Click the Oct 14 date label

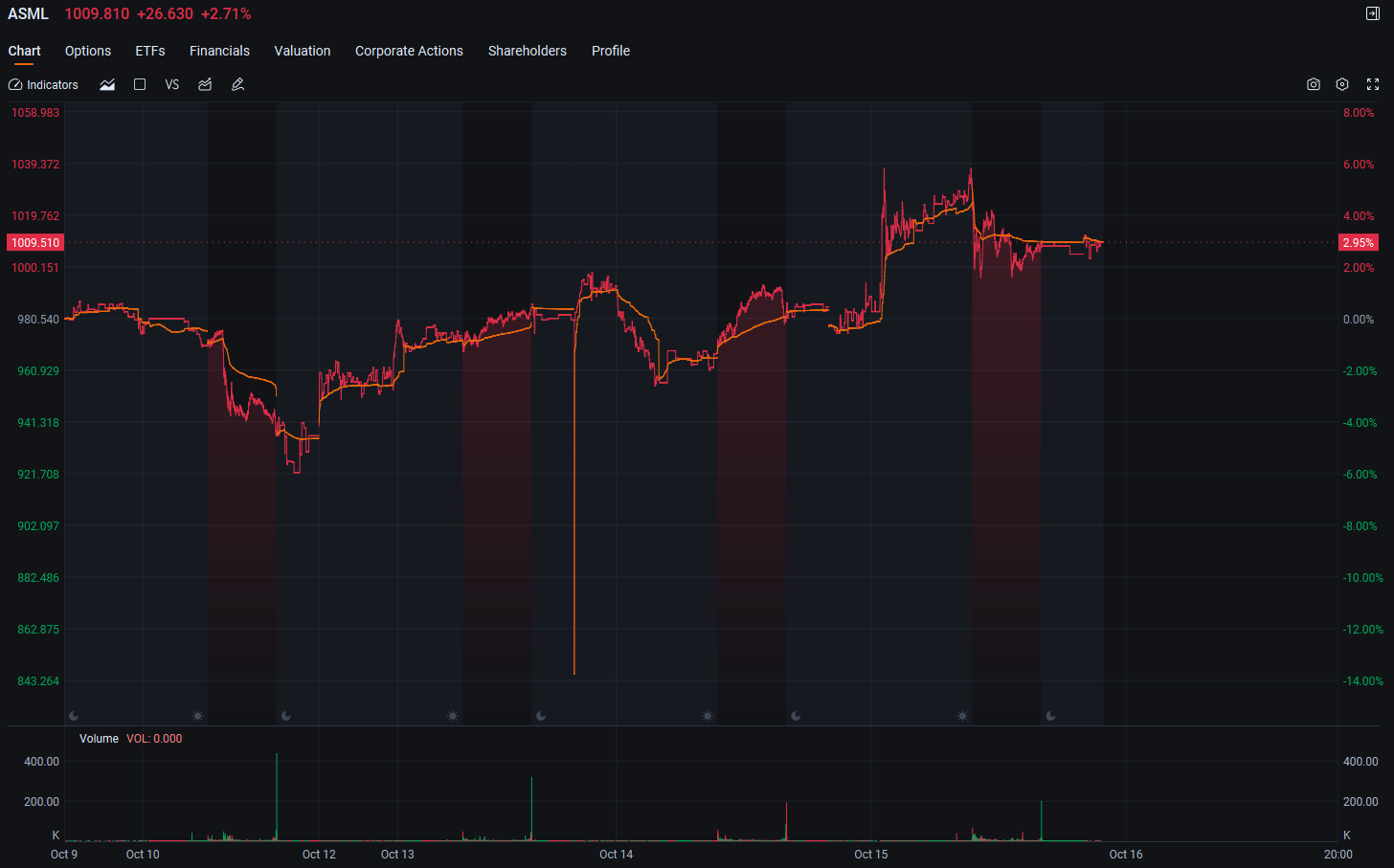point(616,855)
